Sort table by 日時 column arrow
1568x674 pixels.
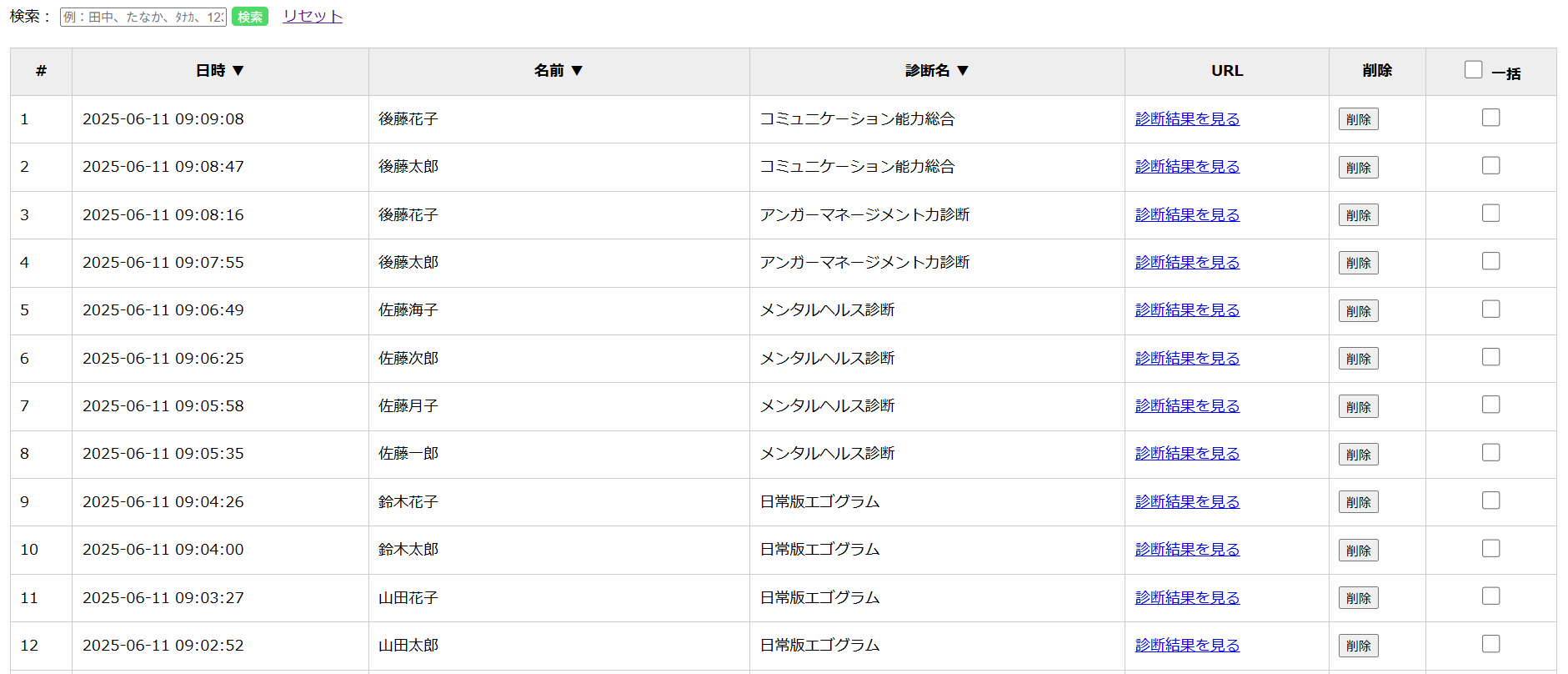[238, 71]
